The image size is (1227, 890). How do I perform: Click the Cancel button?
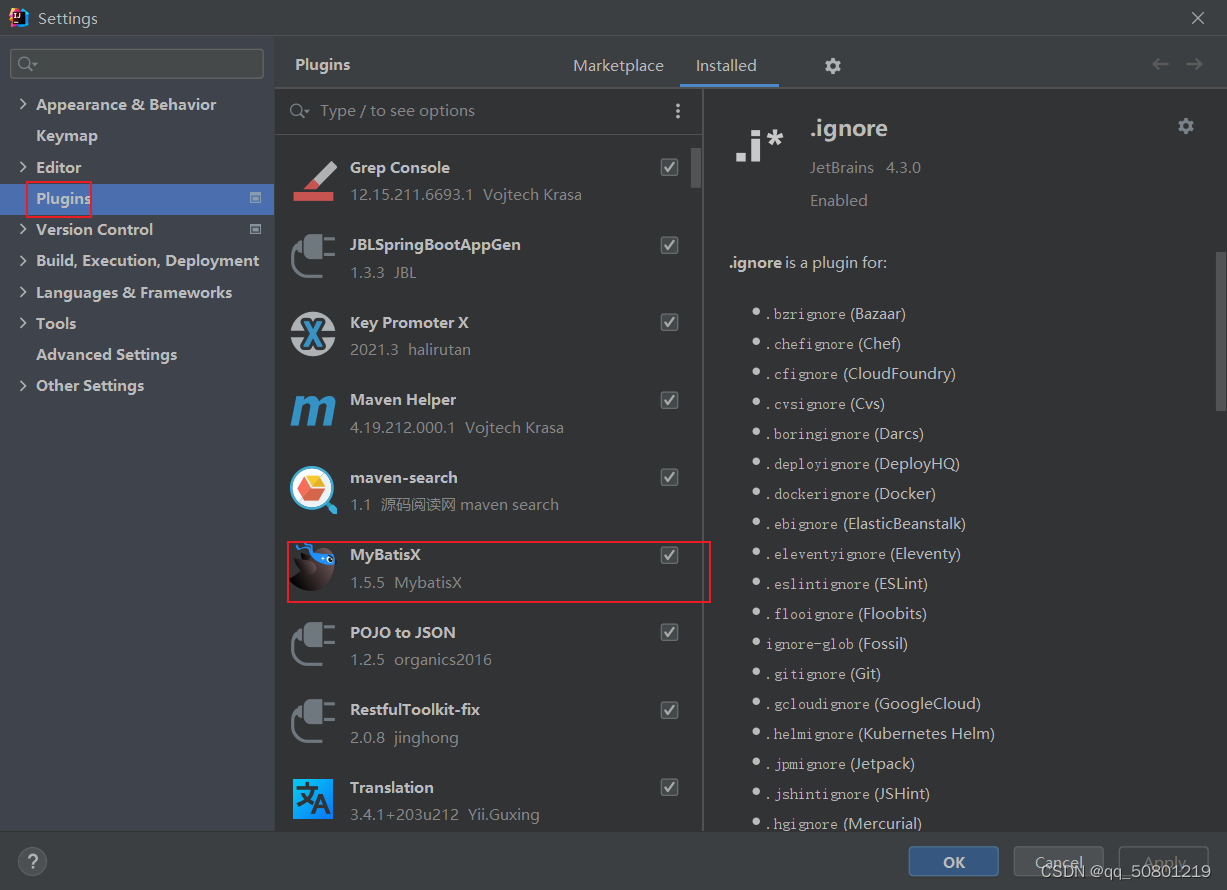1059,862
